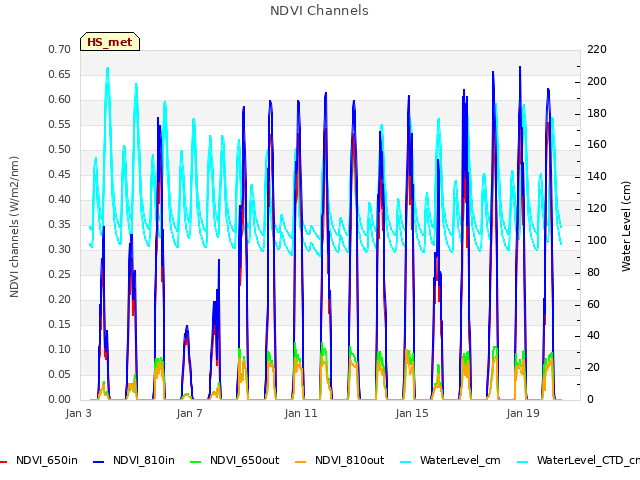The image size is (640, 480).
Task: Click the blue NDVI_810in legend swatch
Action: [99, 462]
